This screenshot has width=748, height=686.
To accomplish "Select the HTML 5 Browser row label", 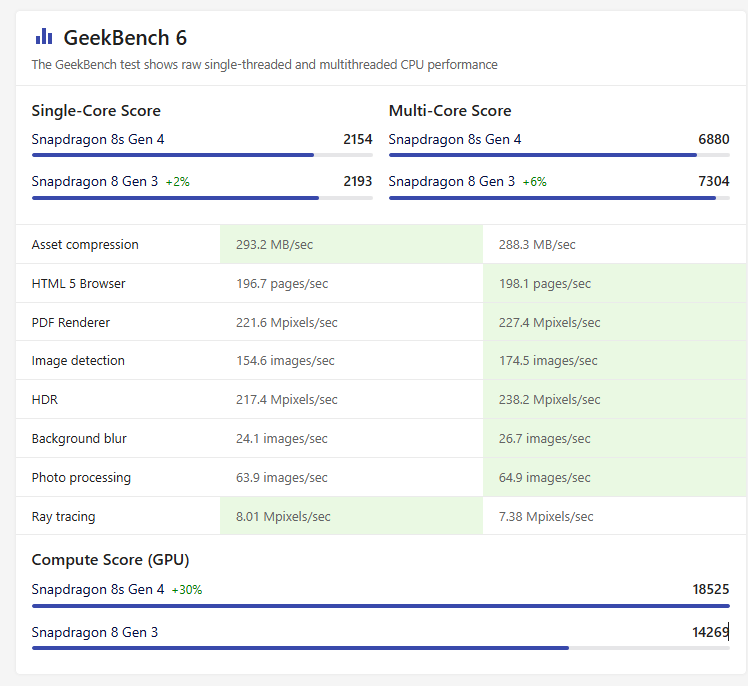I will tap(79, 284).
